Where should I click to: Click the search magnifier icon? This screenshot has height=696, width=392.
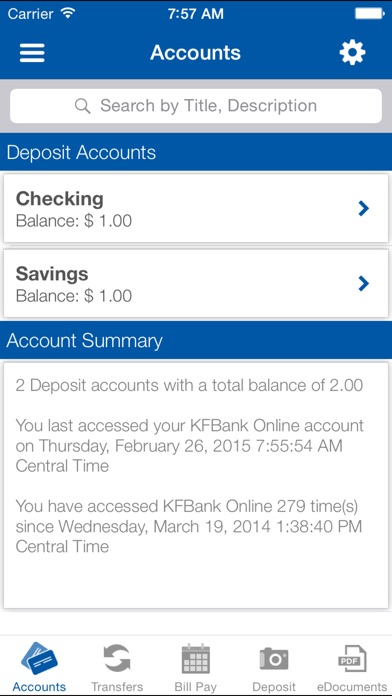click(x=83, y=106)
